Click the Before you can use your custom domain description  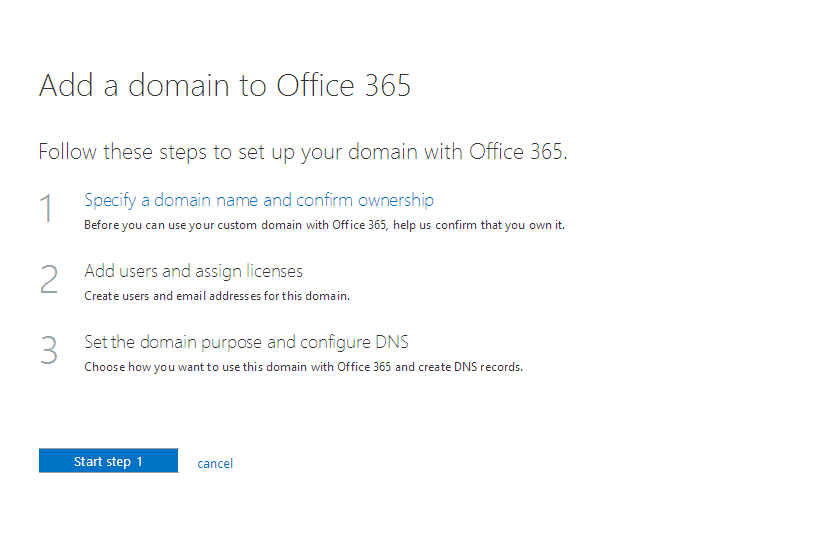tap(324, 225)
